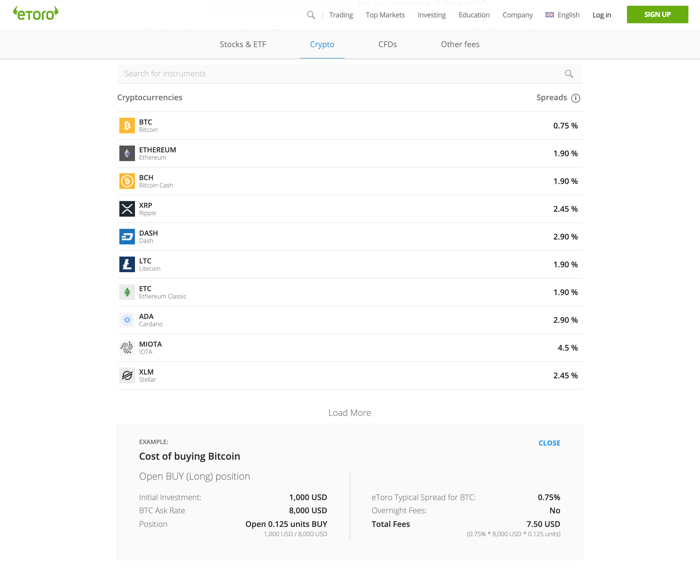Click the Litecoin LTC icon
This screenshot has width=700, height=576.
[127, 264]
